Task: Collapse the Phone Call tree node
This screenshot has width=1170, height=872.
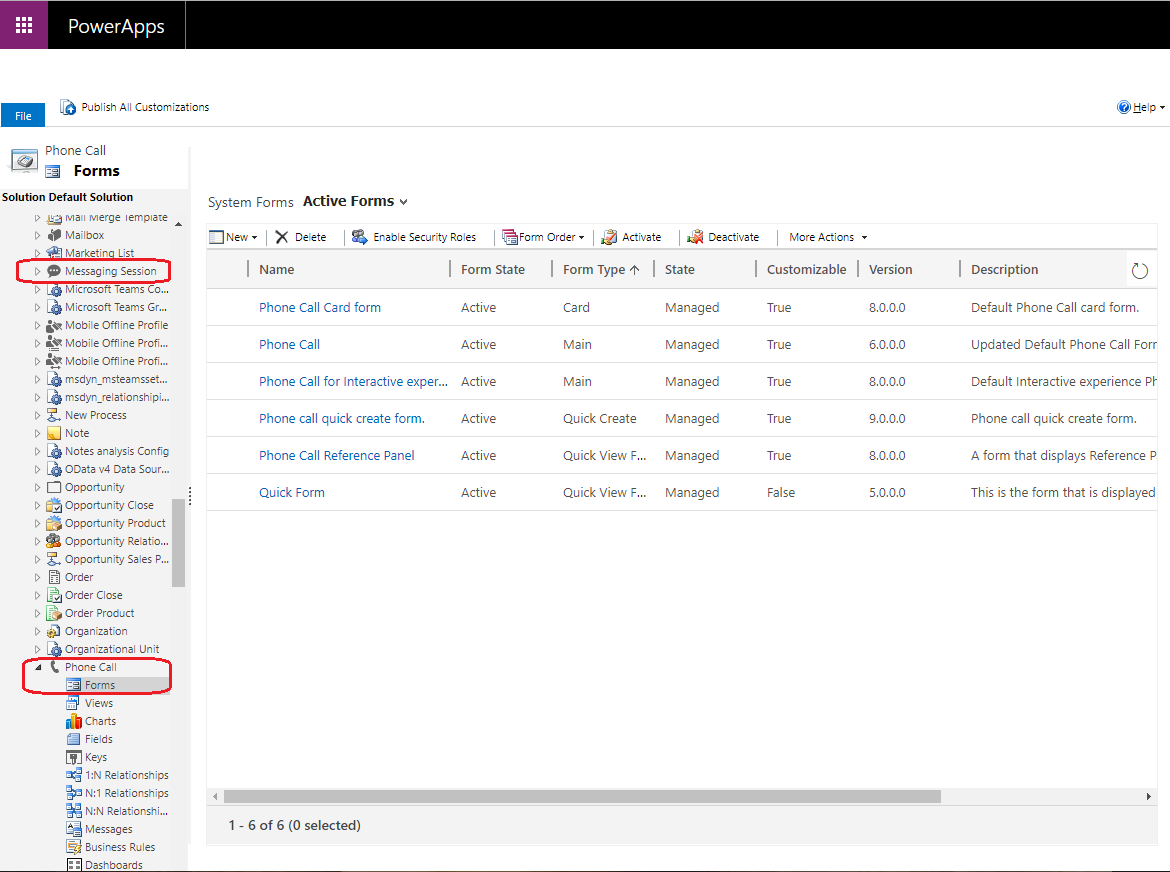Action: click(x=38, y=668)
